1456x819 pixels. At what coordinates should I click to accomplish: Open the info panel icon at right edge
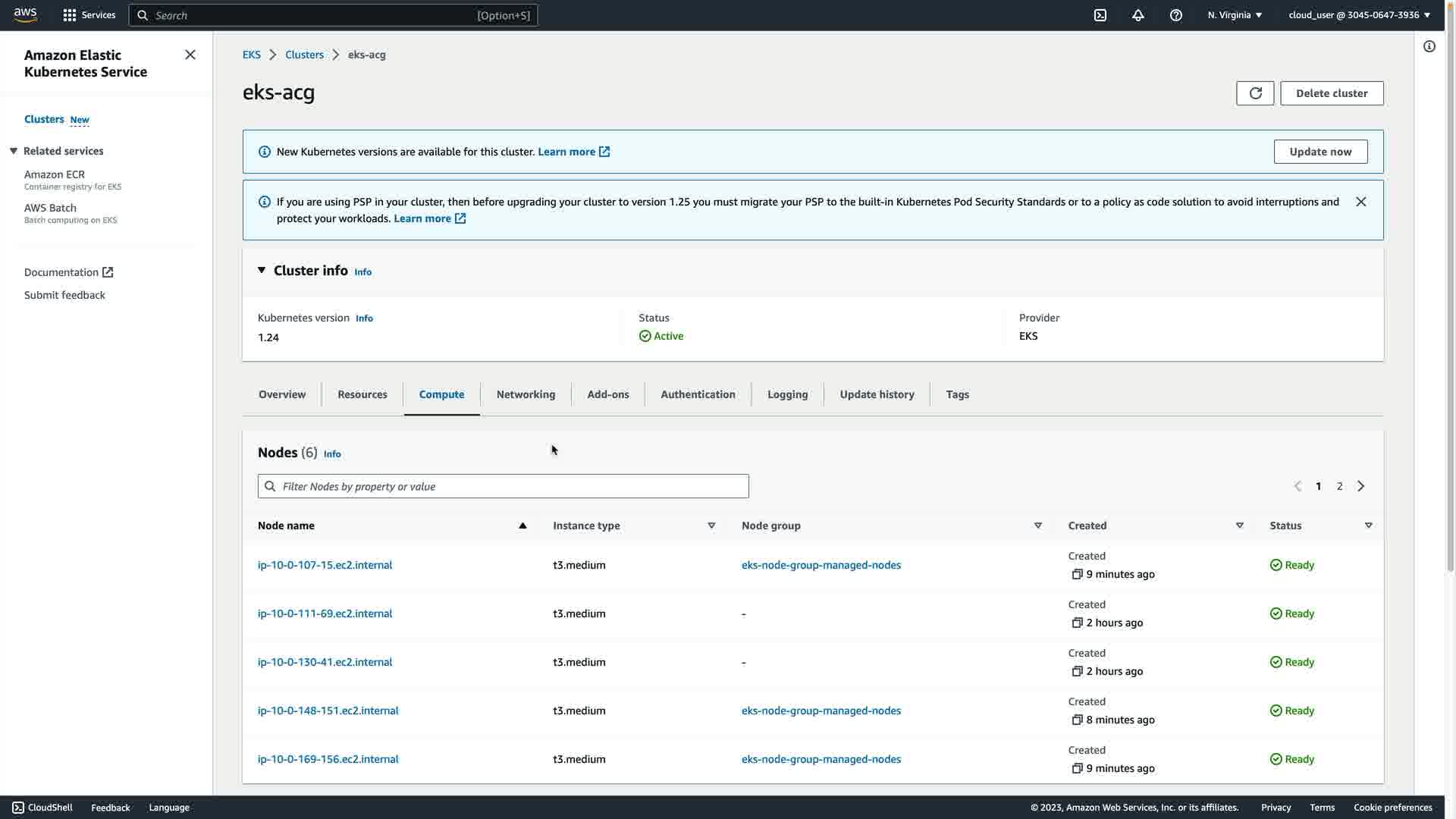pyautogui.click(x=1429, y=47)
